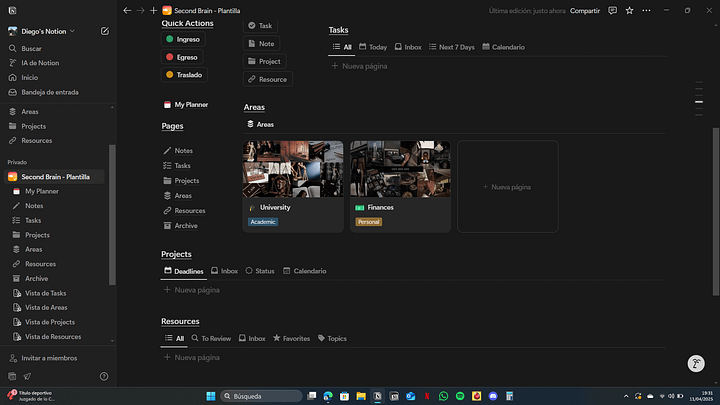Switch Projects to Inbox tab

[225, 271]
